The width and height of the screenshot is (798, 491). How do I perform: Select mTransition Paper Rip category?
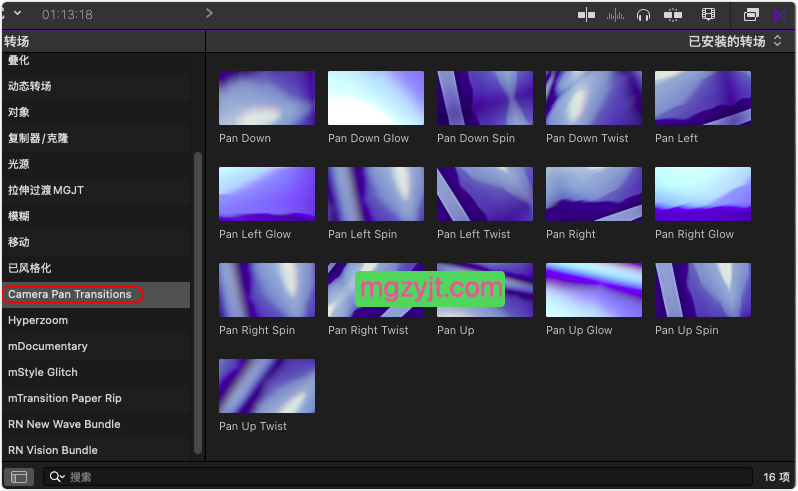point(96,398)
